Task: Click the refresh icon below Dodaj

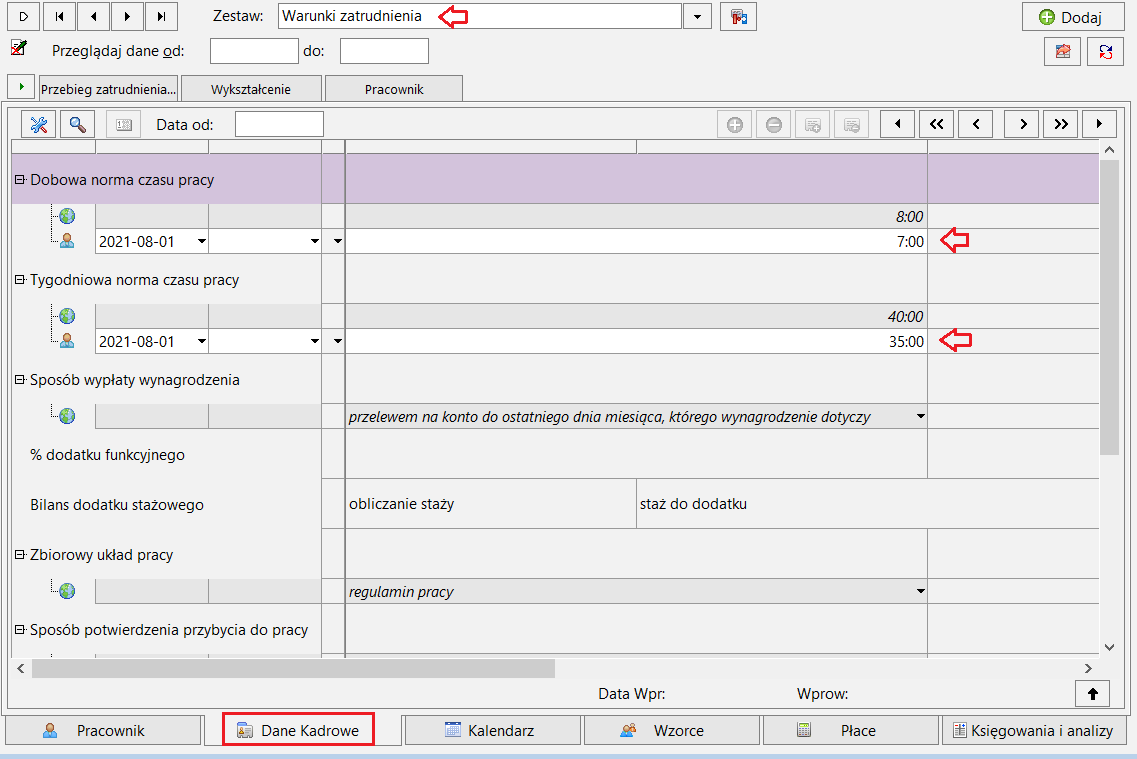Action: click(1105, 51)
